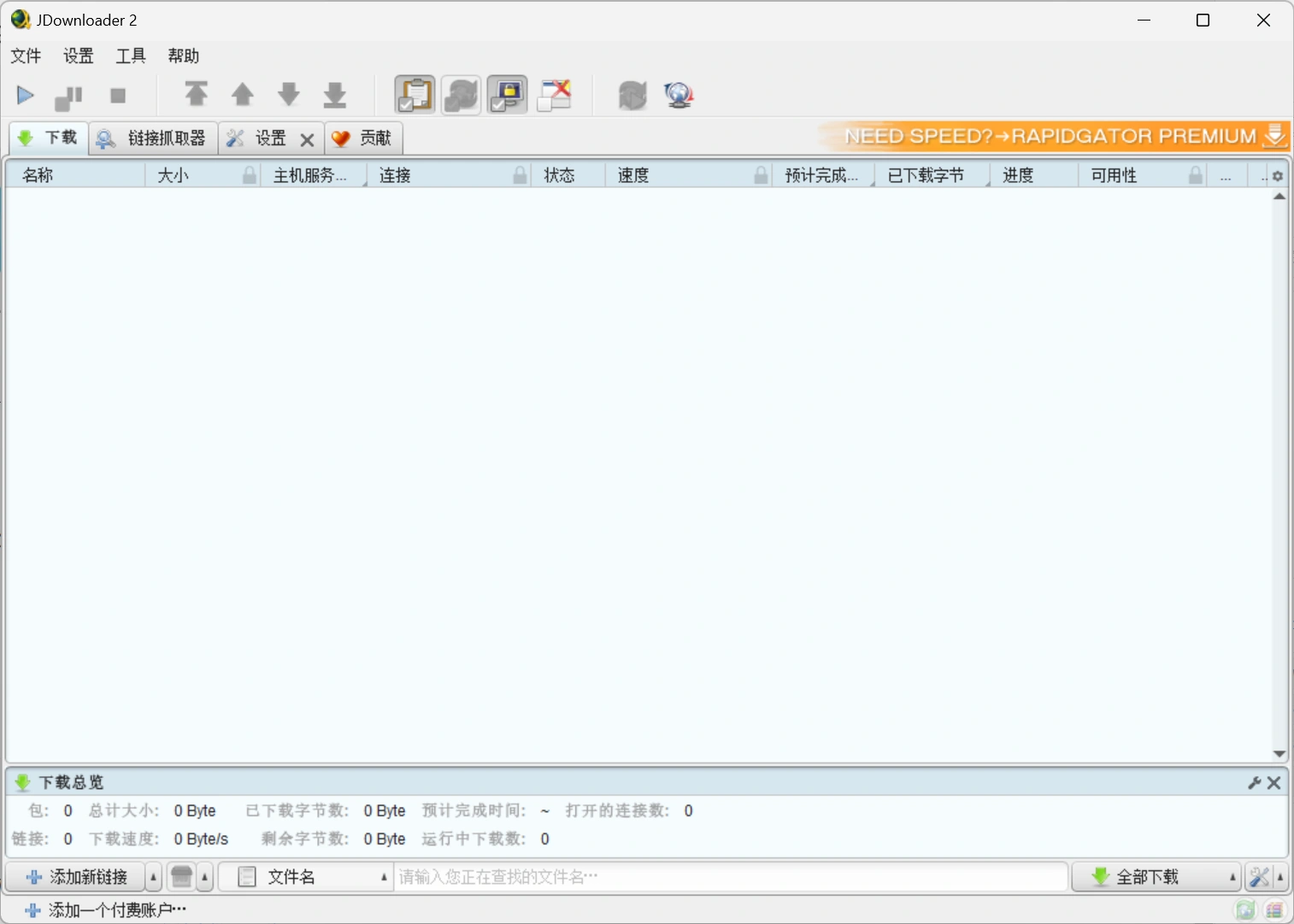Click 添加新链接 button

pyautogui.click(x=76, y=877)
